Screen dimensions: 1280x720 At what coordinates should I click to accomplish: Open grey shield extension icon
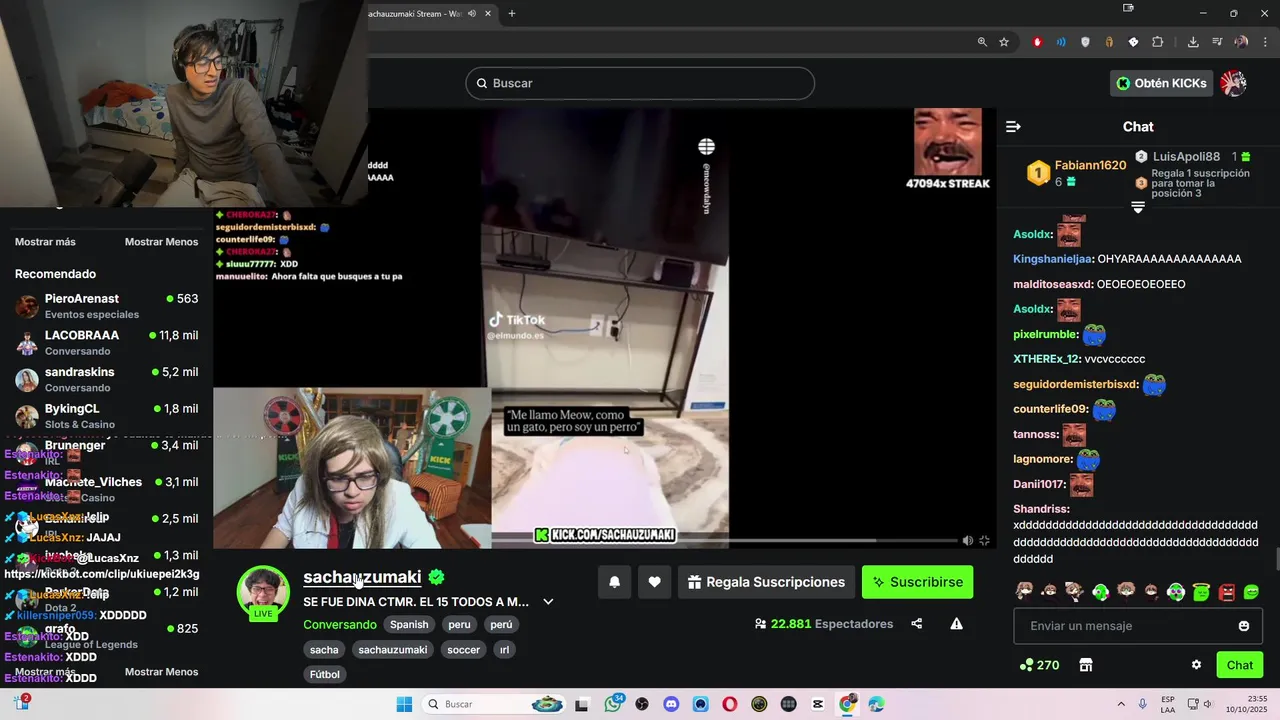pos(1085,42)
